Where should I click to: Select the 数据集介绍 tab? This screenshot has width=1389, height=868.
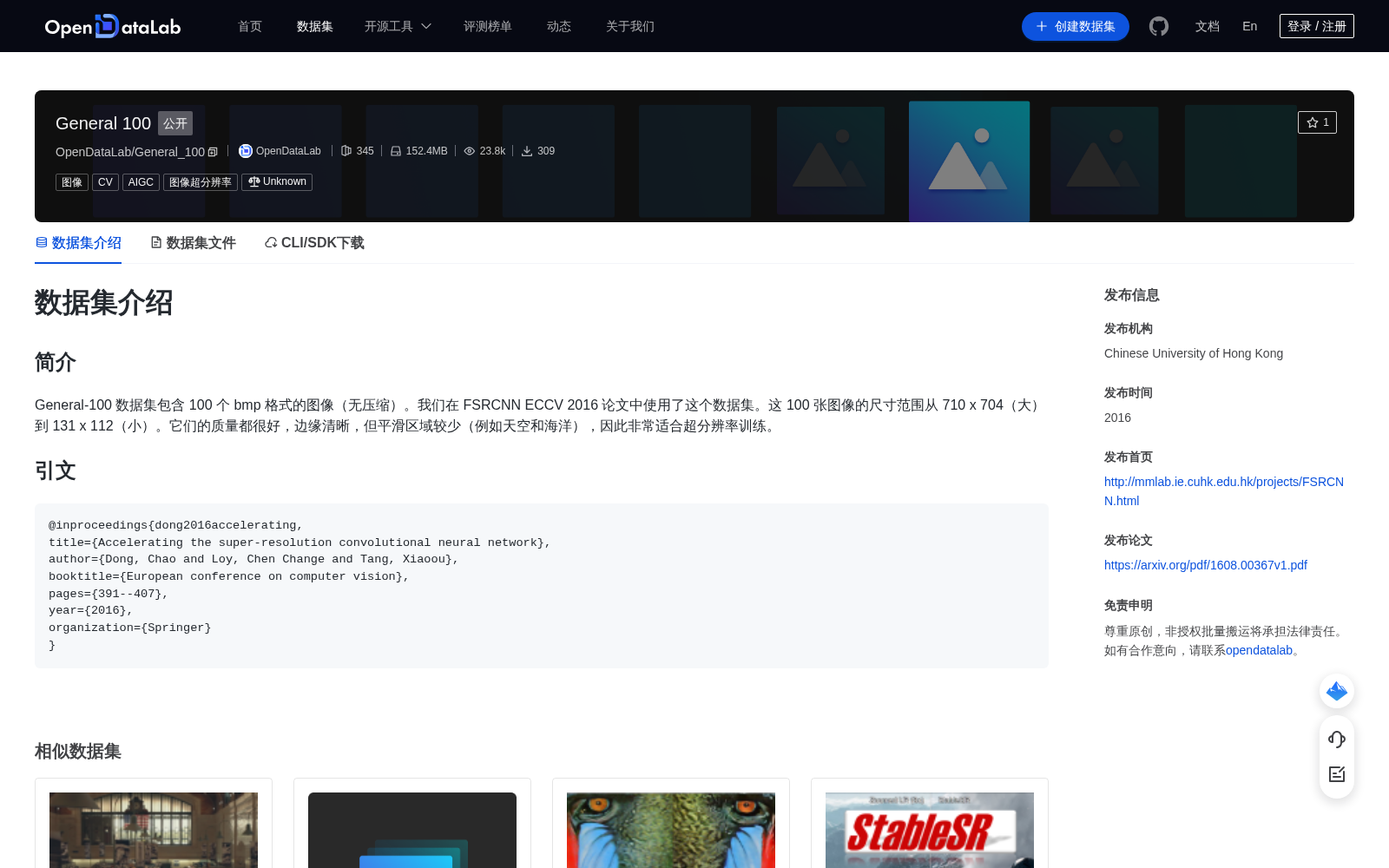(78, 243)
